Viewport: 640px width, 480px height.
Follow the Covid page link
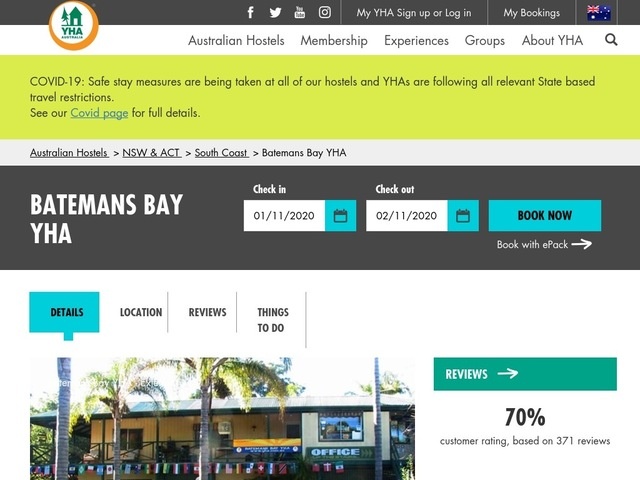[99, 113]
